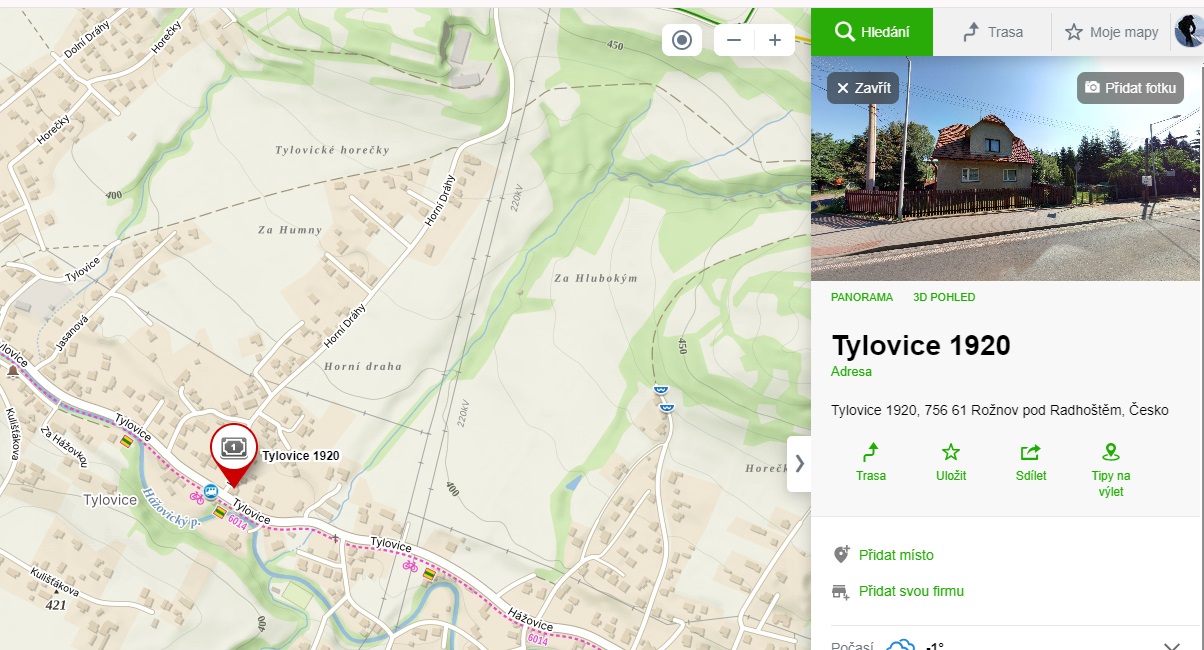The image size is (1204, 650).
Task: Select the bus stop icon on the map
Action: [x=212, y=492]
